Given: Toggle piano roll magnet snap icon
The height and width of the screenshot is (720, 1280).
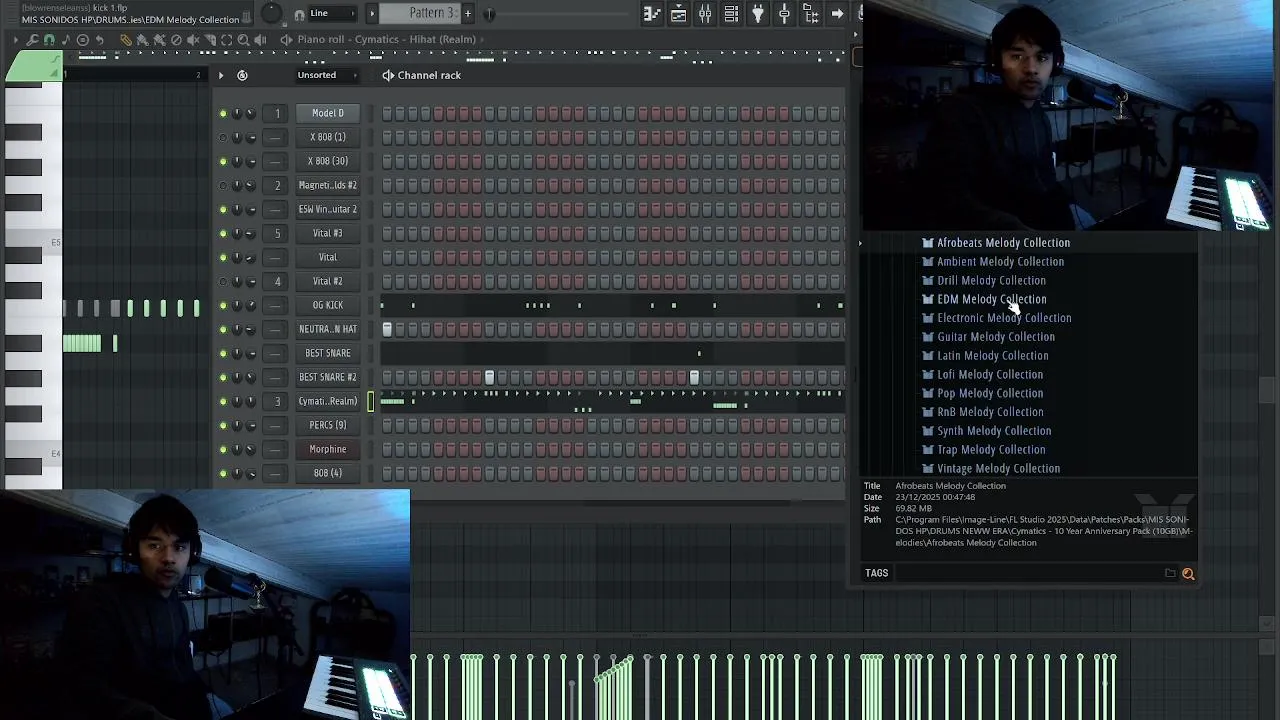Looking at the screenshot, I should pos(49,40).
